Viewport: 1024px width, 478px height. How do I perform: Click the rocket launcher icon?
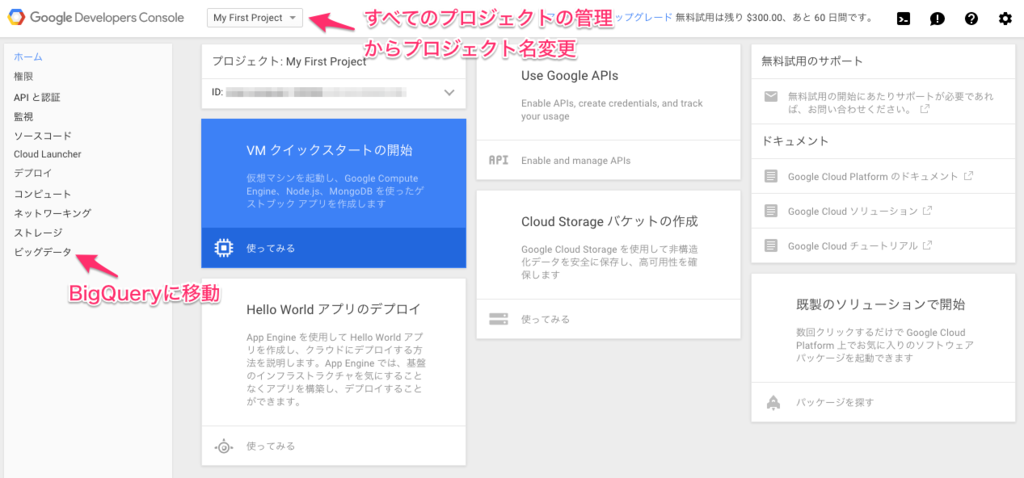click(x=772, y=402)
